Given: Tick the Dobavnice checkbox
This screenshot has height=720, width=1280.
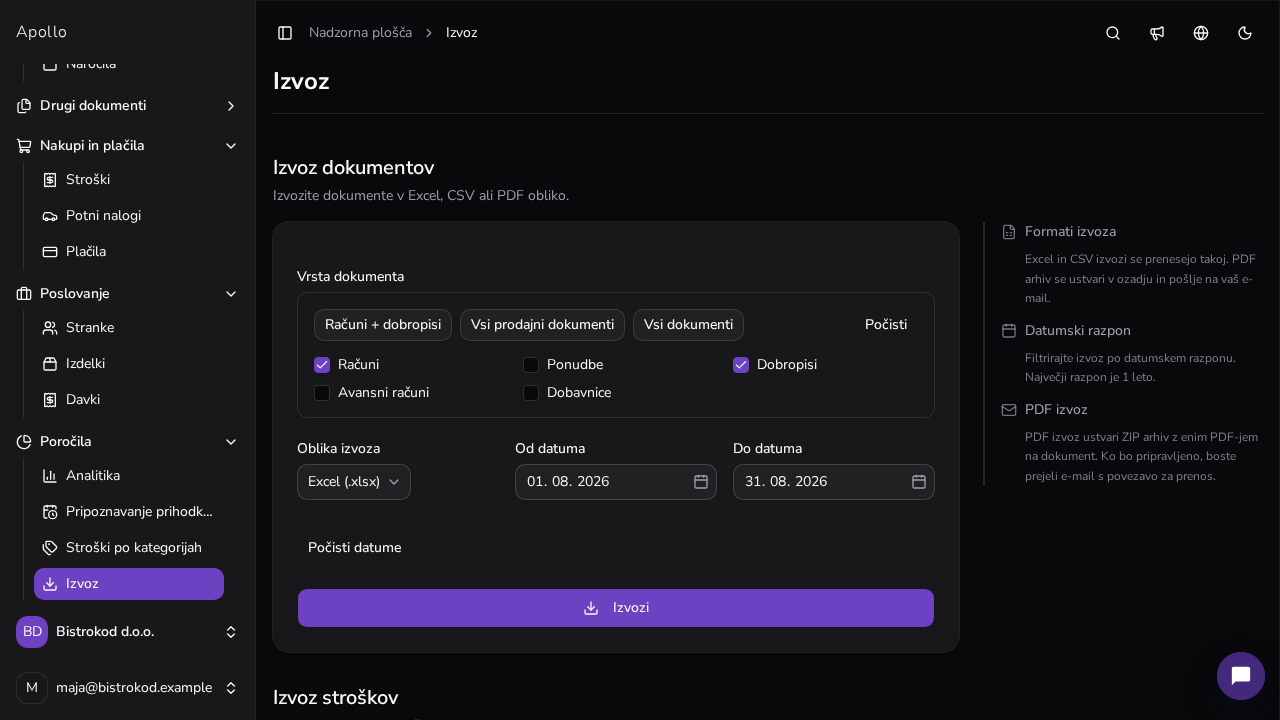Looking at the screenshot, I should coord(531,393).
